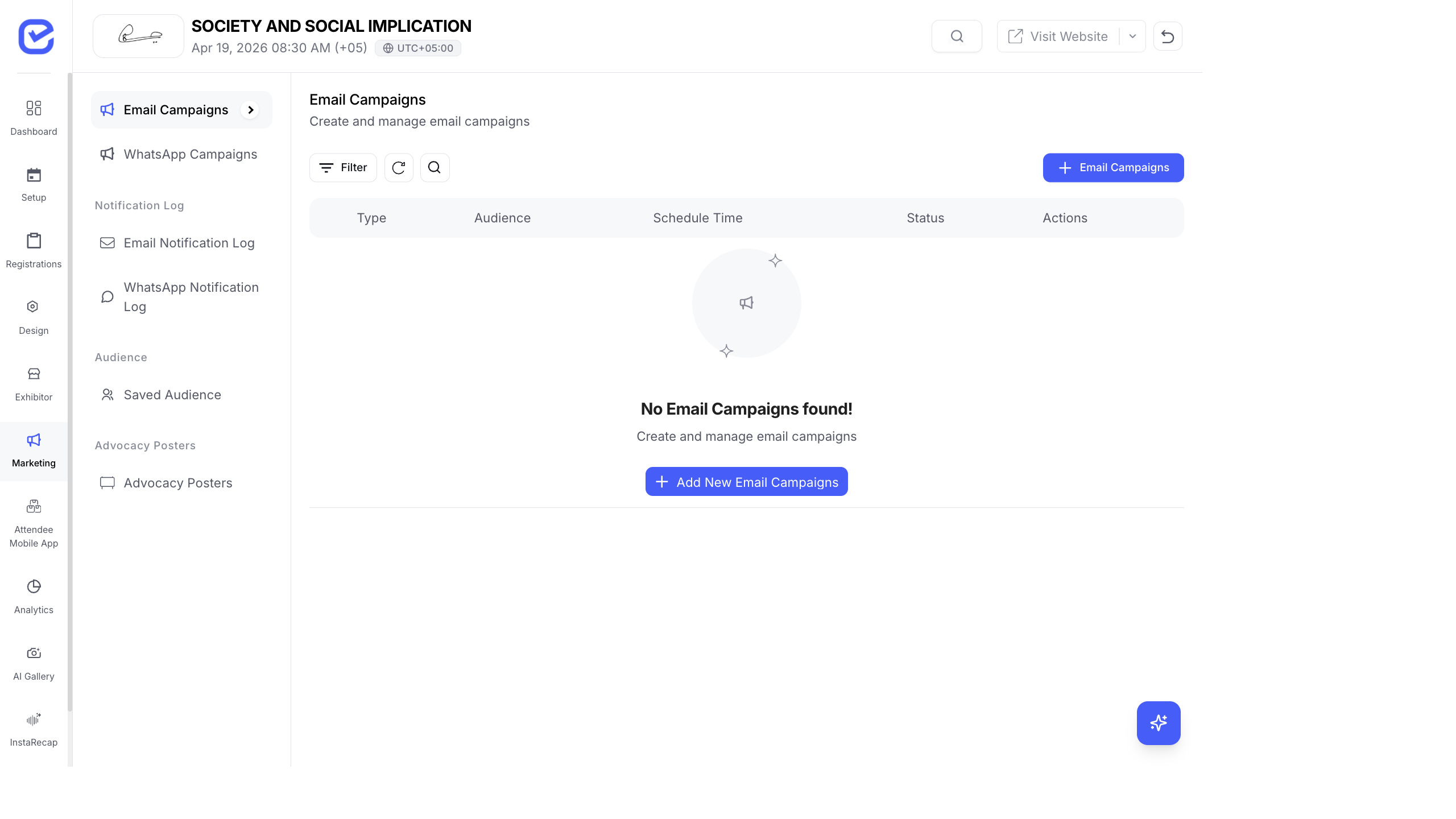Open Saved Audience

tap(181, 395)
